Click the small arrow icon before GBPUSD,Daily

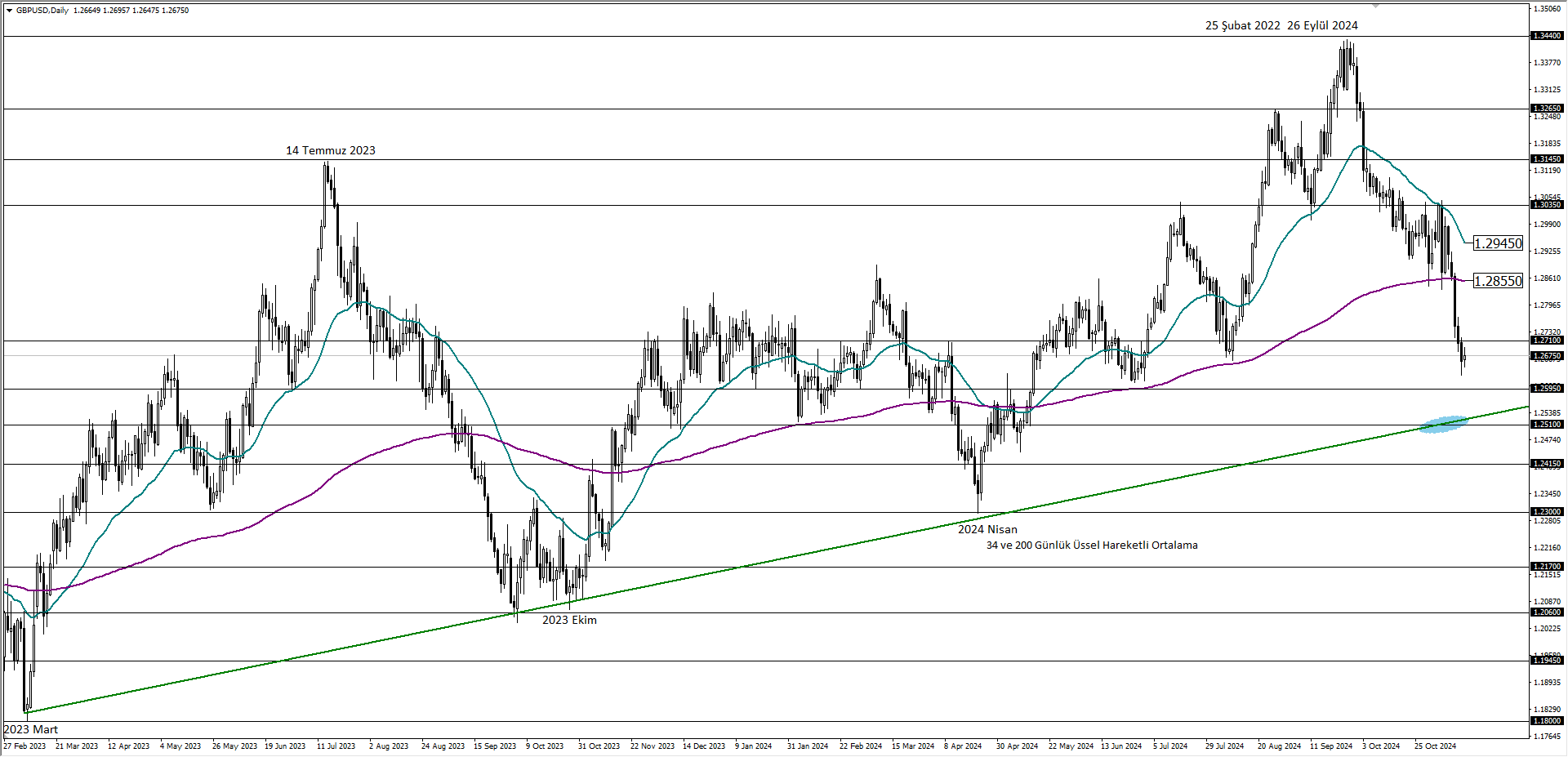click(9, 11)
